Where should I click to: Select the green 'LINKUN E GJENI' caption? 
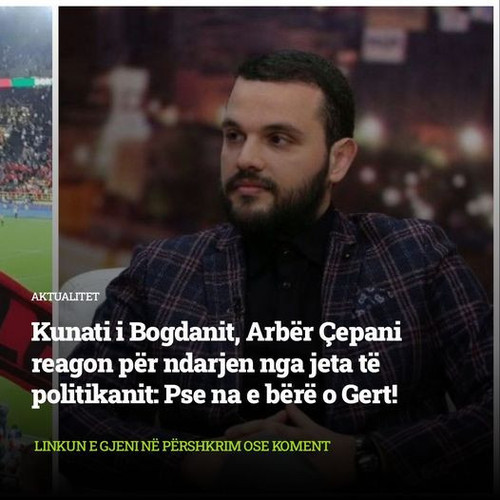(x=182, y=446)
